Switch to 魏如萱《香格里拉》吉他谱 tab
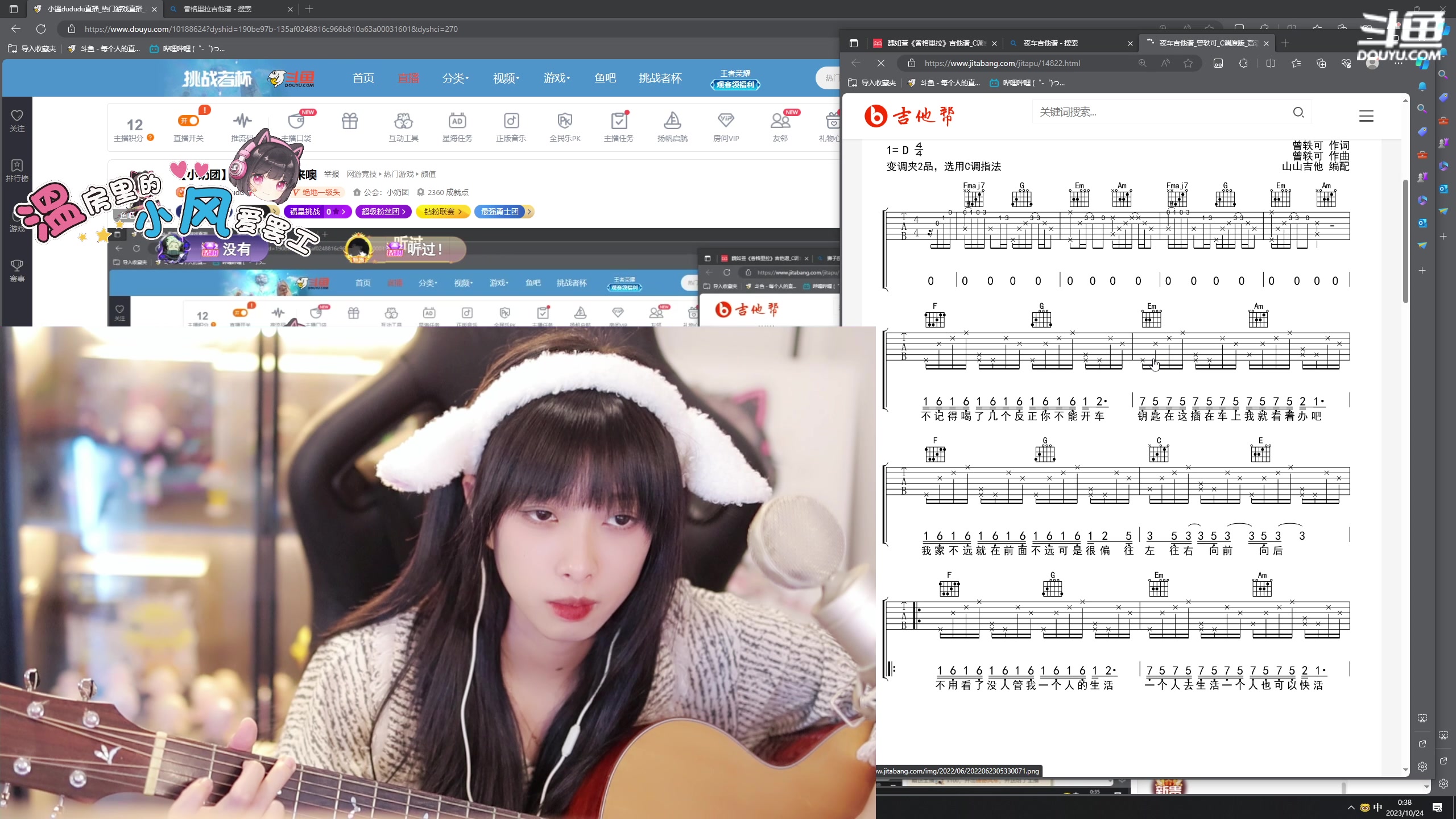The width and height of the screenshot is (1456, 819). click(x=935, y=43)
